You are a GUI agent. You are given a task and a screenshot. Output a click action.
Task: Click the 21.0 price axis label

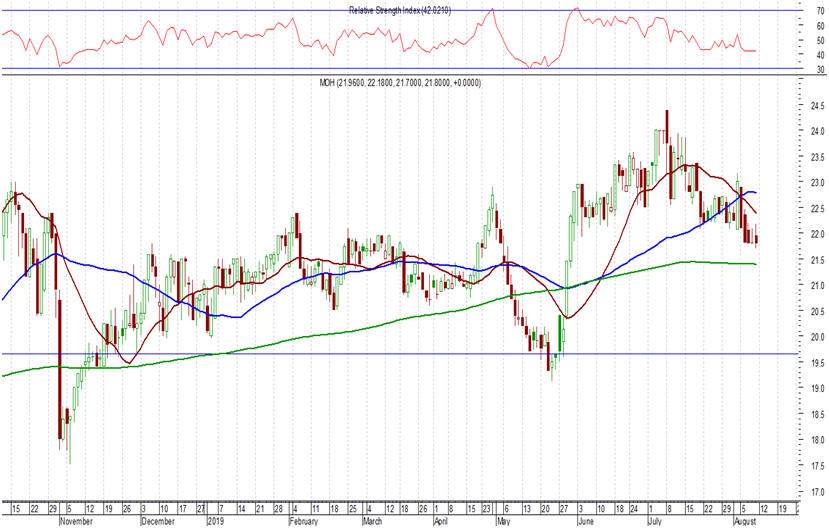pos(818,285)
